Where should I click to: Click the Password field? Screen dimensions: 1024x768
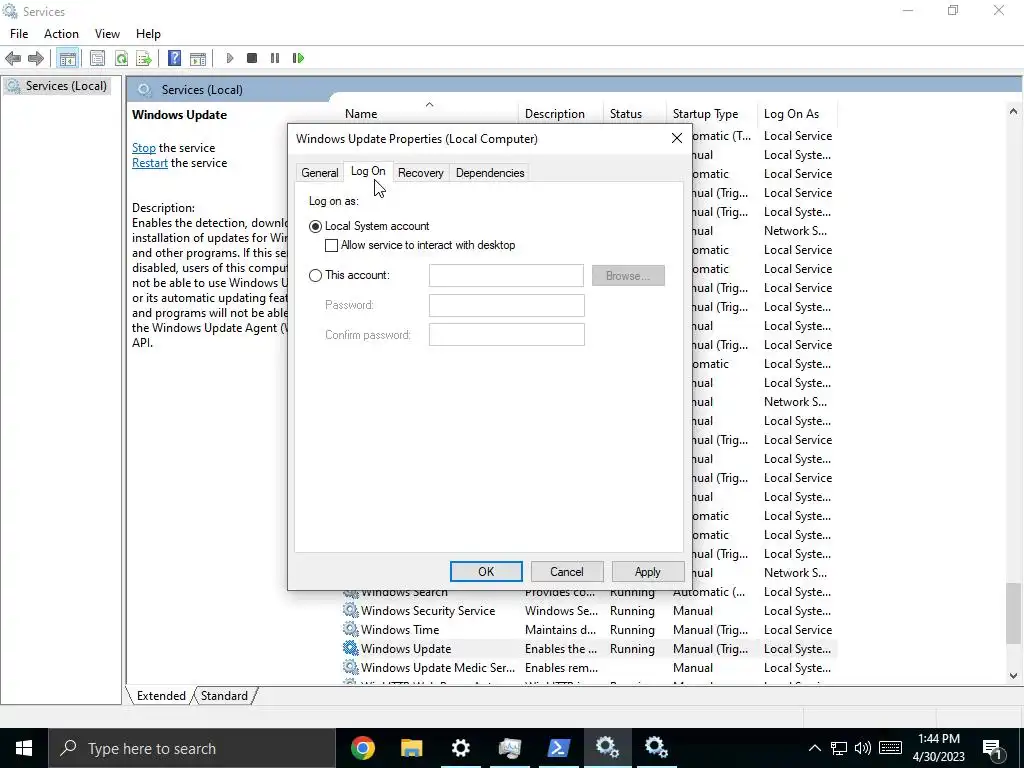pyautogui.click(x=506, y=305)
